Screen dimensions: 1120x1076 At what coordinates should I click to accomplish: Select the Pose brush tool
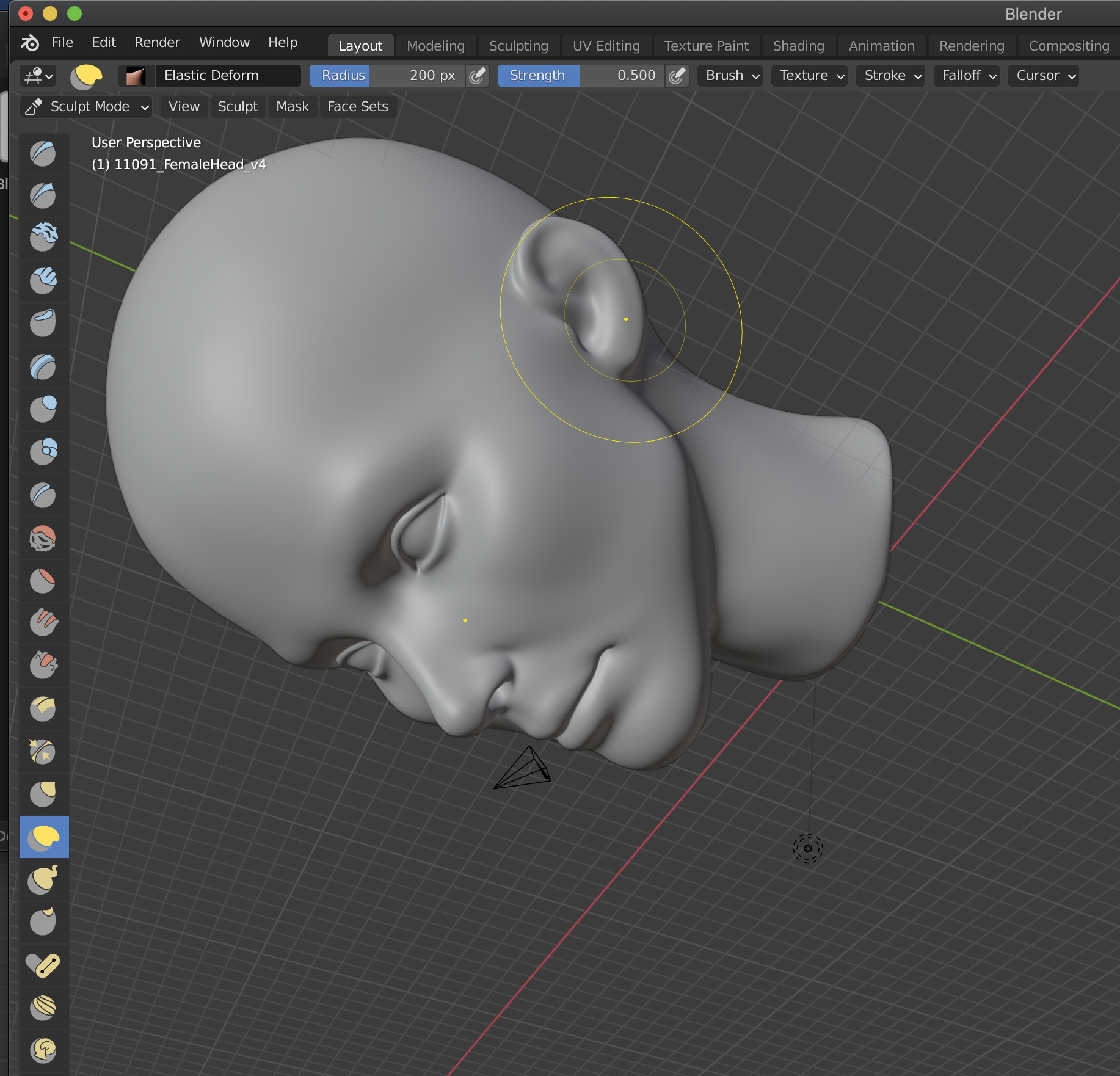pos(43,965)
